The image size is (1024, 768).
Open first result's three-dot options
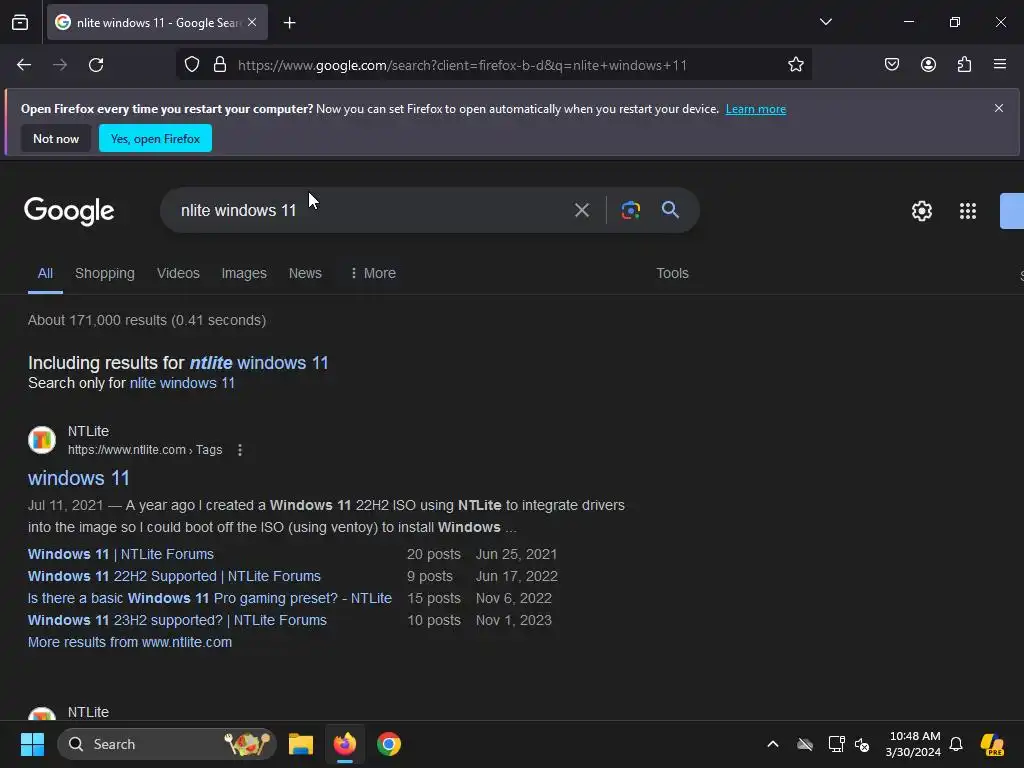point(240,450)
